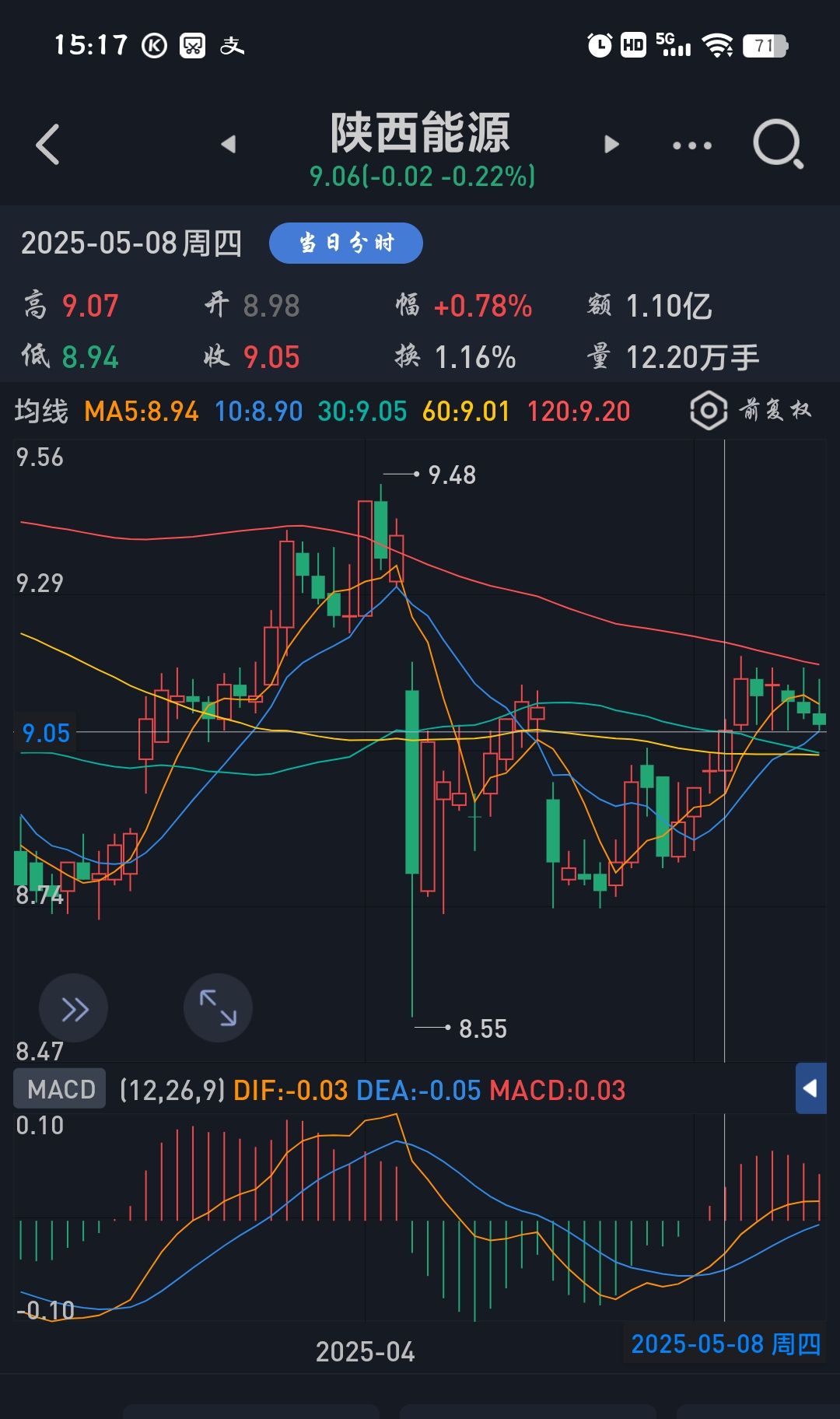Tap the 9.48 peak price marker
840x1419 pixels.
coord(452,475)
